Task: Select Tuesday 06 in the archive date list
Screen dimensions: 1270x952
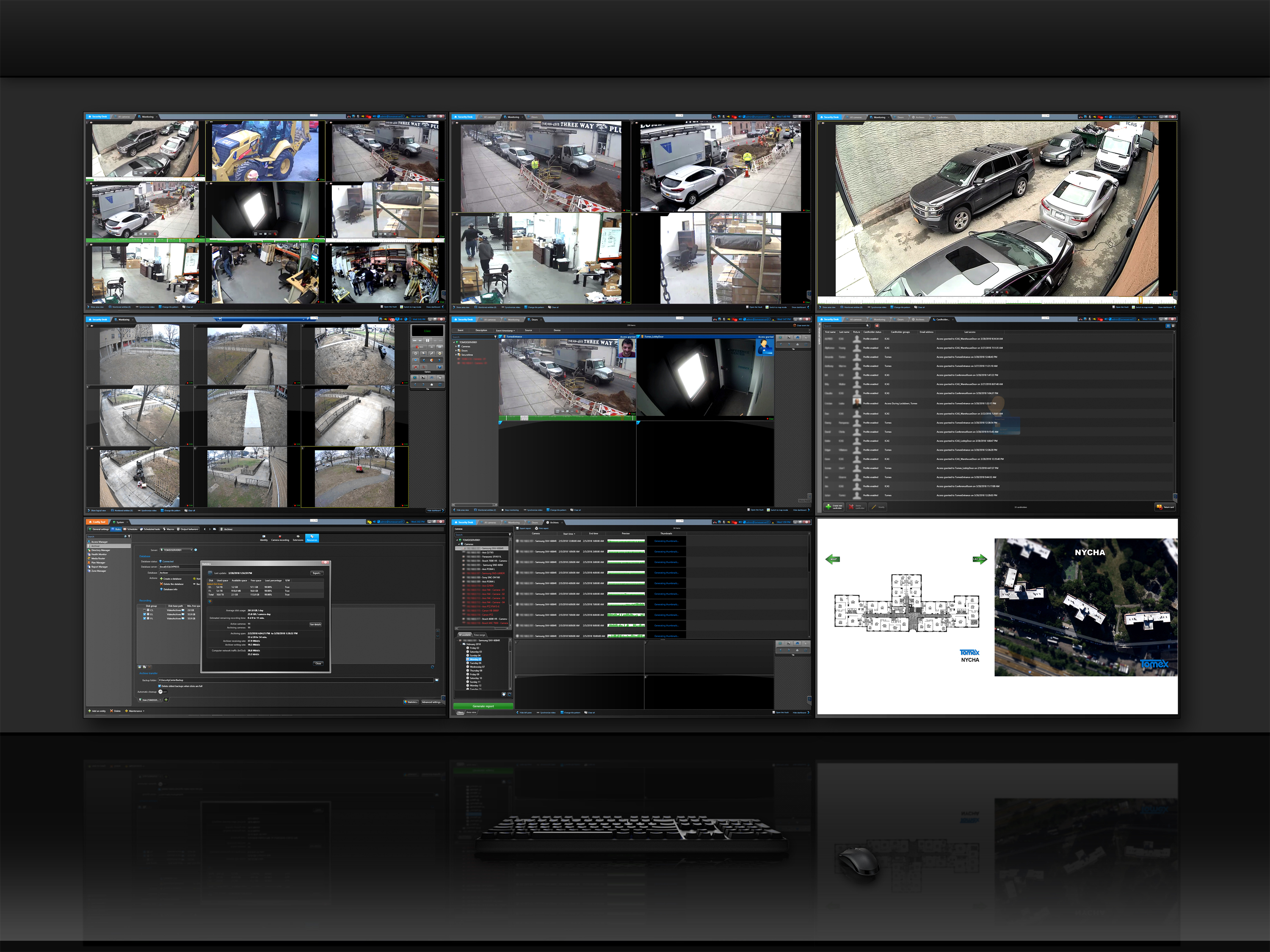Action: click(x=475, y=663)
